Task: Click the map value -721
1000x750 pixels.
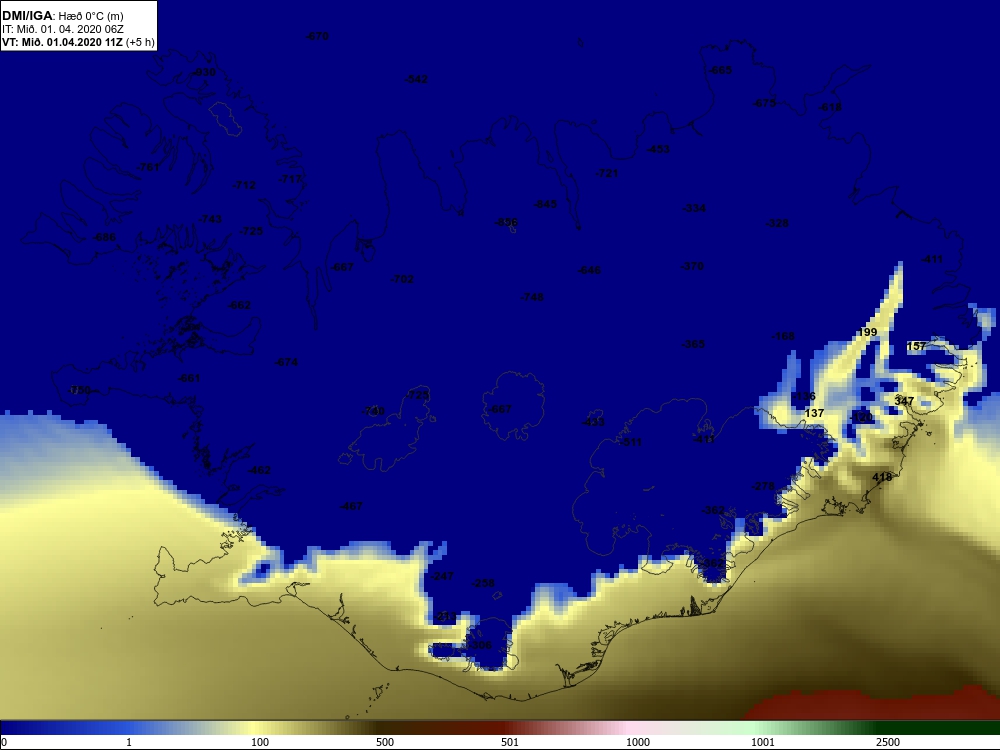Action: pyautogui.click(x=607, y=173)
